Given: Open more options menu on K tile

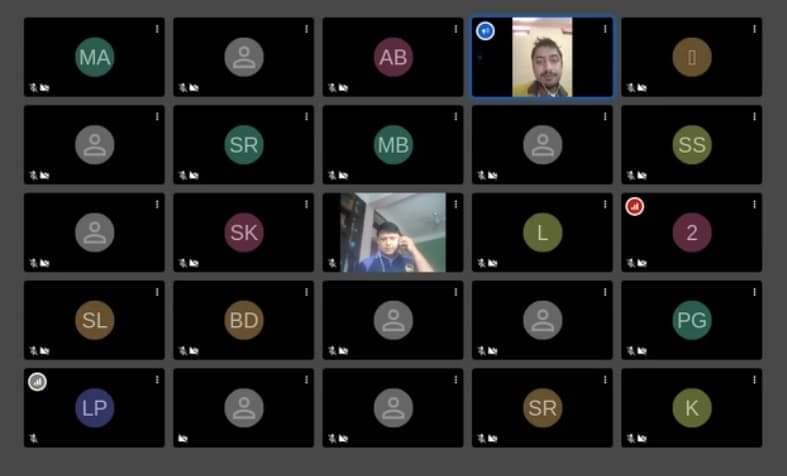Looking at the screenshot, I should tap(754, 380).
